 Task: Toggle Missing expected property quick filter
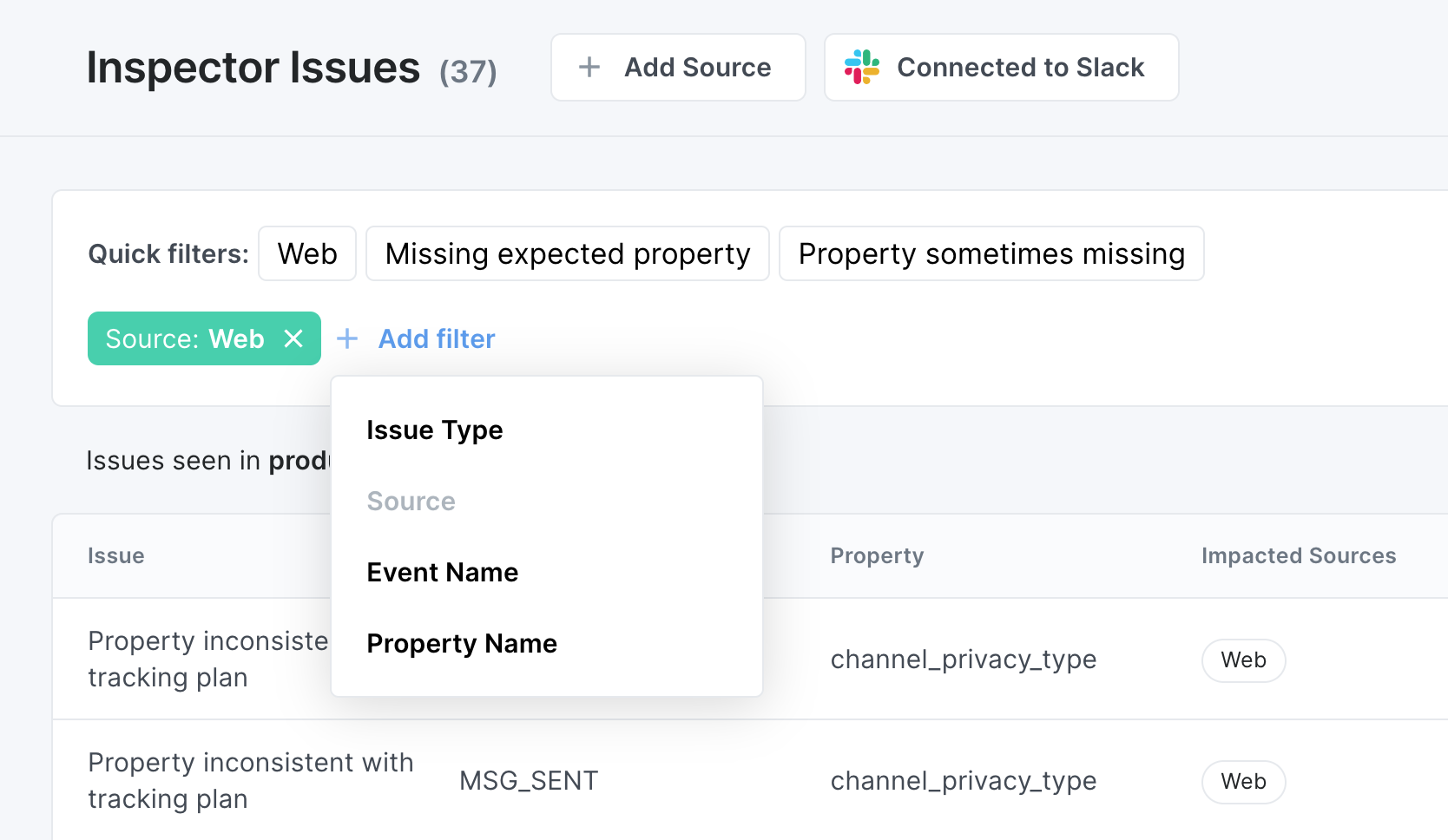click(x=567, y=253)
